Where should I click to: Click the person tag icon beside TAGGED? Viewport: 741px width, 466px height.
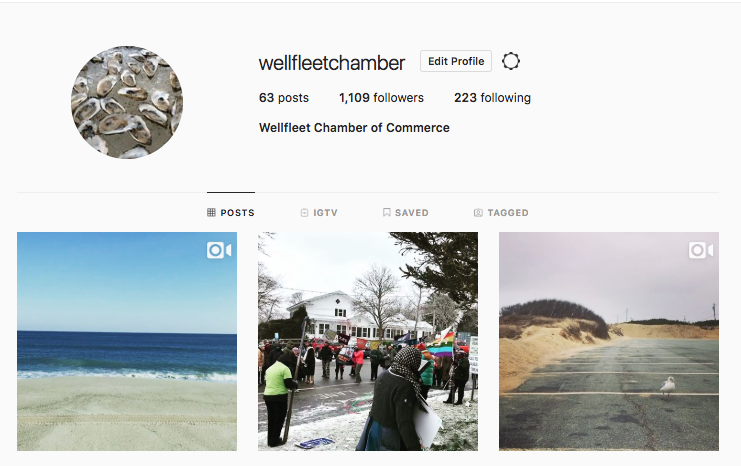click(x=478, y=213)
